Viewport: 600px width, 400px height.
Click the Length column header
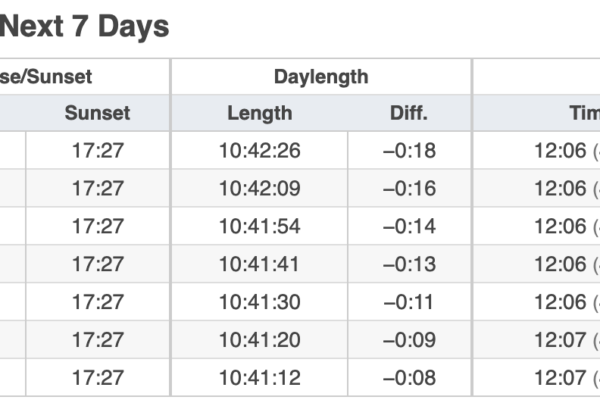(260, 113)
